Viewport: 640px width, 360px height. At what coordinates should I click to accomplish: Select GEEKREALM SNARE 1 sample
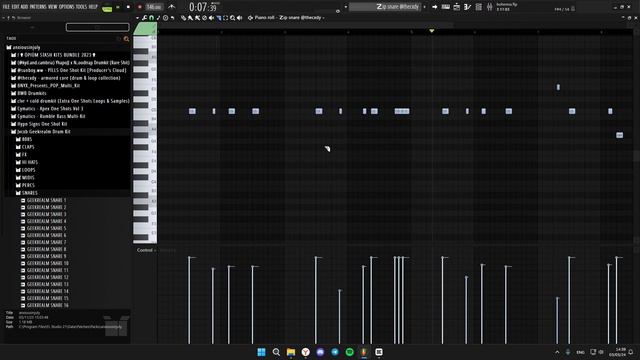[x=43, y=200]
